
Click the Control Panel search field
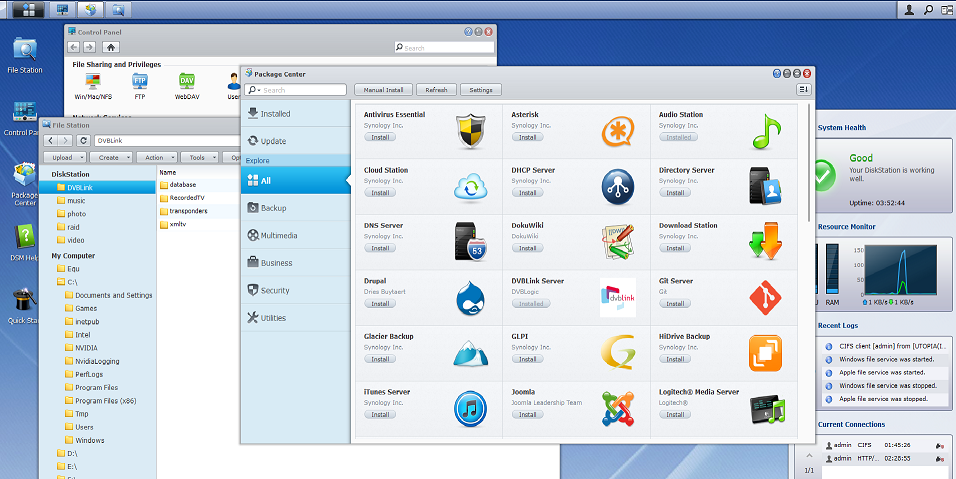point(444,48)
